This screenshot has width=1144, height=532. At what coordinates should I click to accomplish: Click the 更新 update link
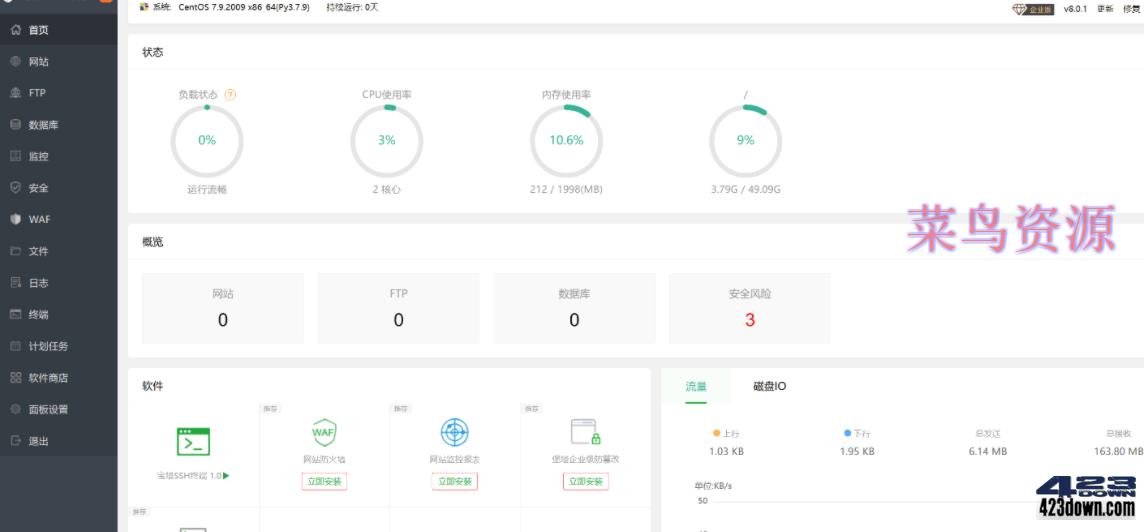pyautogui.click(x=1105, y=9)
